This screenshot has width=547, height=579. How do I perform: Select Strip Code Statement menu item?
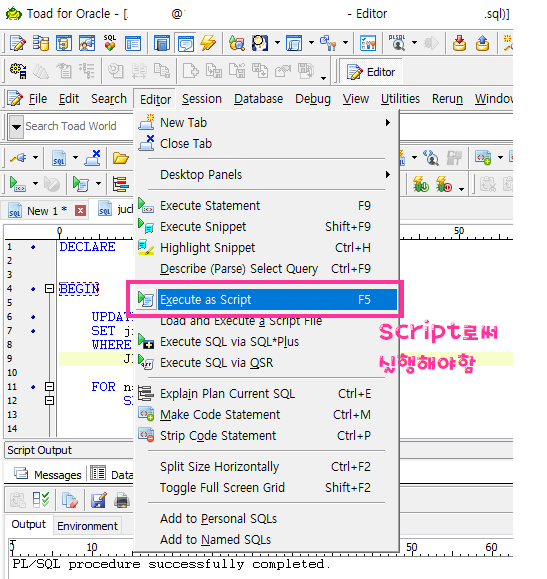(x=266, y=436)
